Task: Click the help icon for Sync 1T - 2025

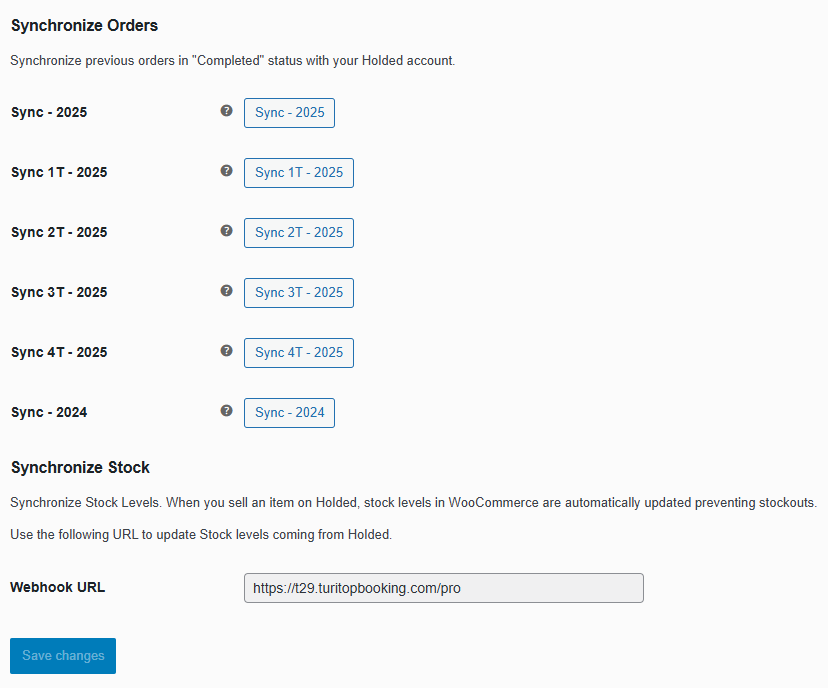Action: coord(226,171)
